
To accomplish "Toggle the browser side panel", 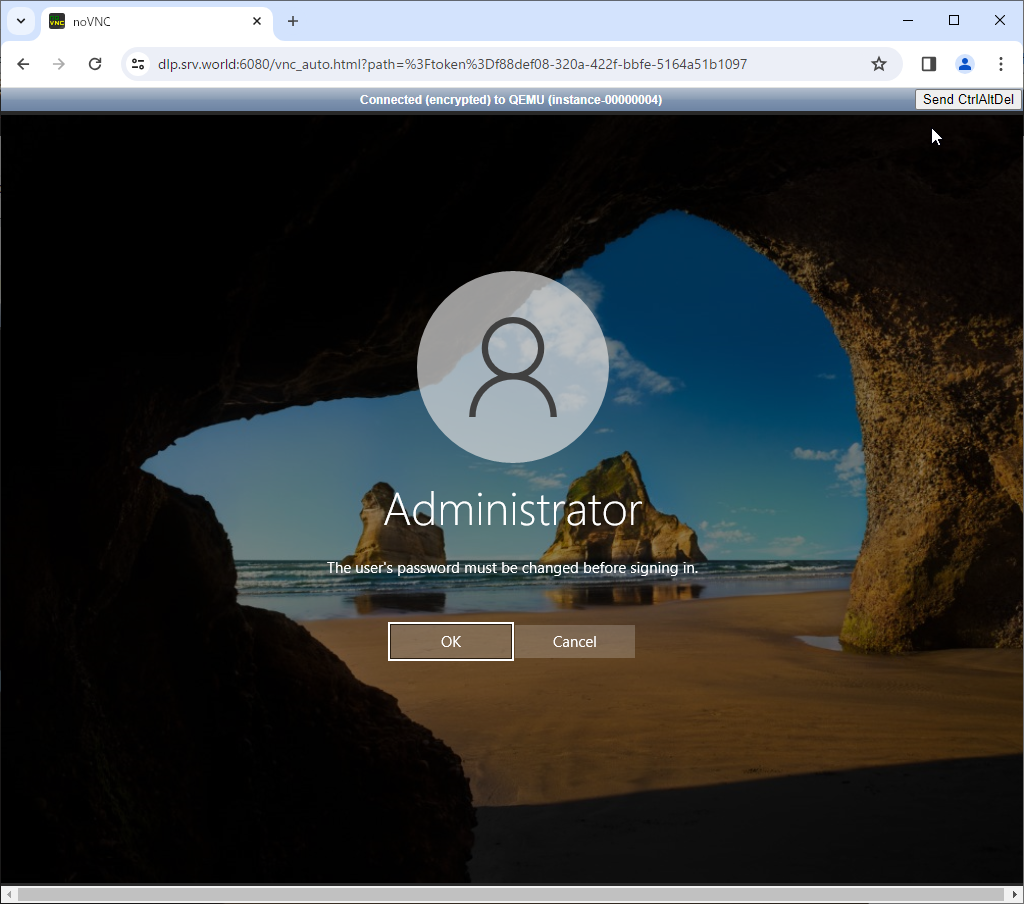I will 928,64.
